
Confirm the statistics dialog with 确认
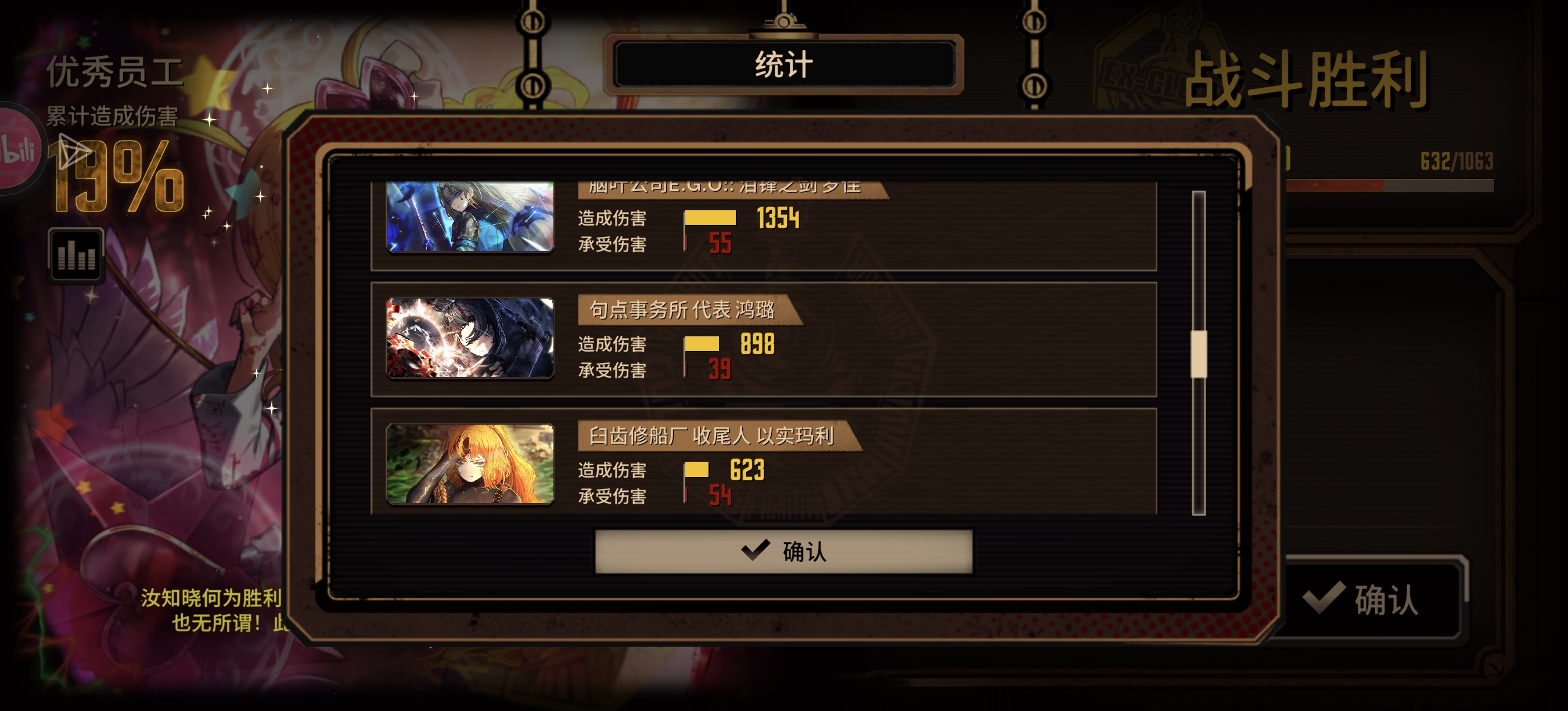click(783, 551)
